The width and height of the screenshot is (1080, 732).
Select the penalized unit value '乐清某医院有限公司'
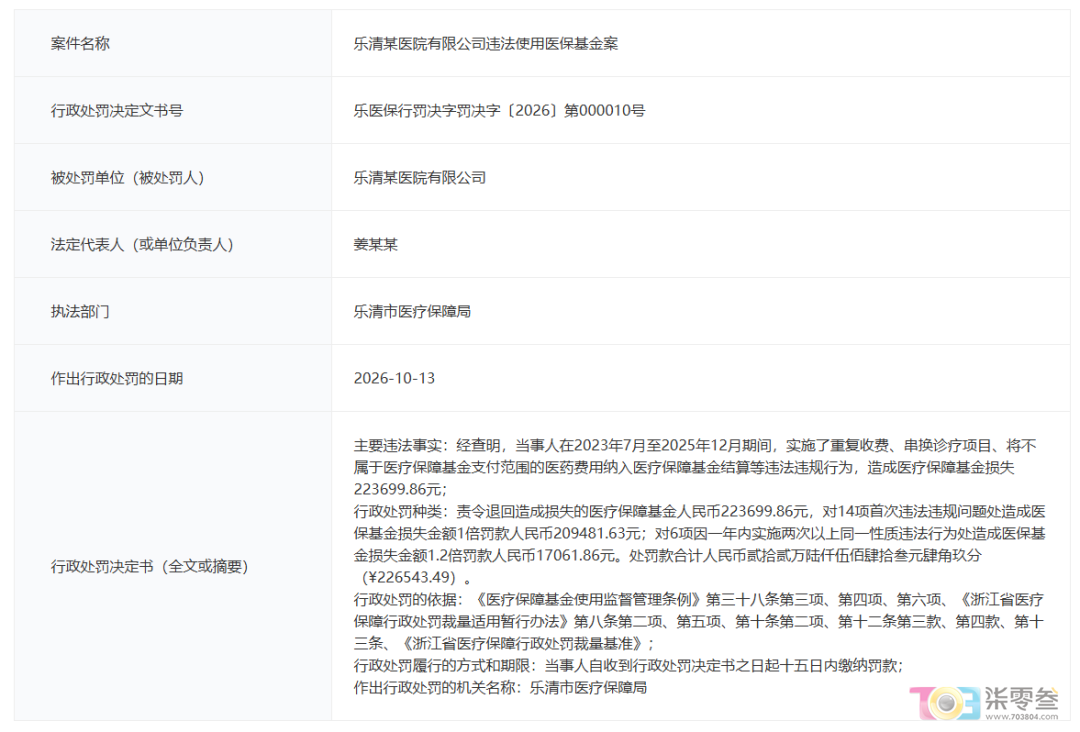[419, 178]
